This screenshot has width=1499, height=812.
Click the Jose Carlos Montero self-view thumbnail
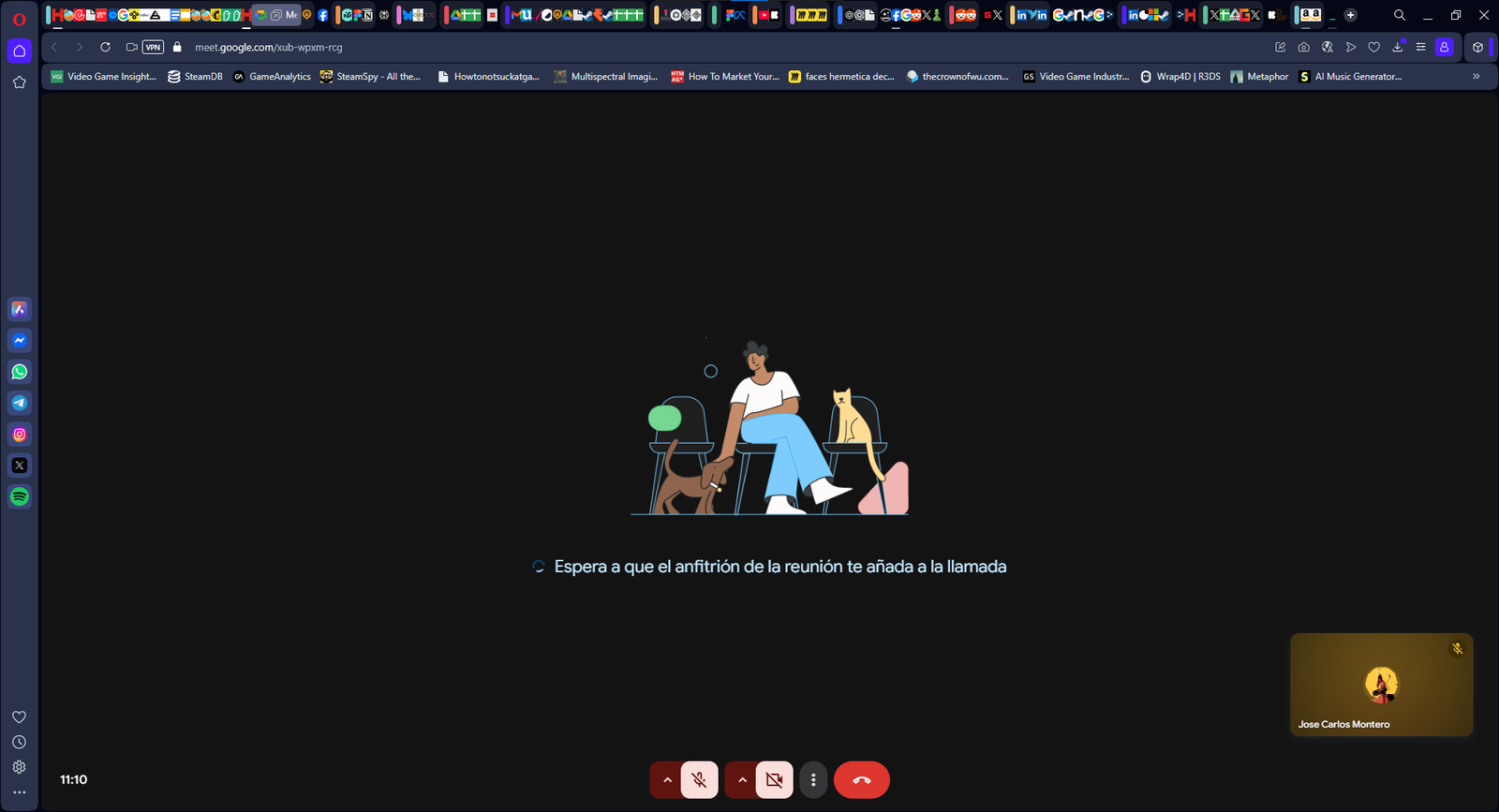point(1381,685)
